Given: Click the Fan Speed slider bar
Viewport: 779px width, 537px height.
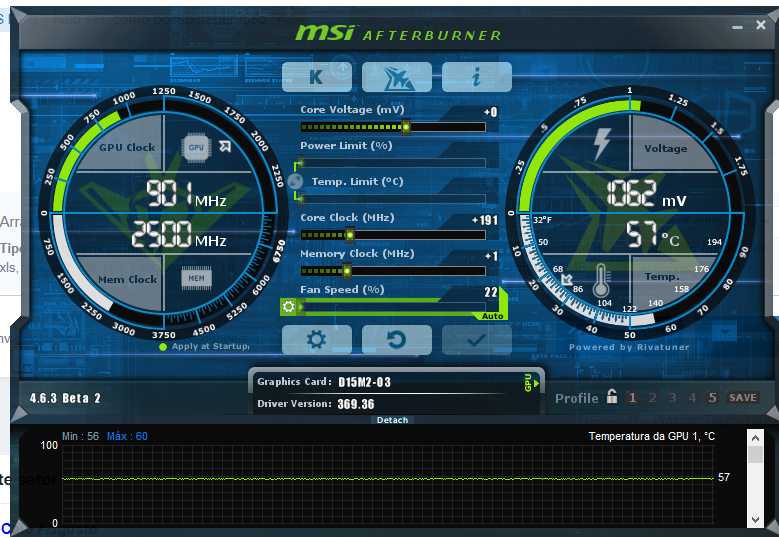Looking at the screenshot, I should [393, 307].
